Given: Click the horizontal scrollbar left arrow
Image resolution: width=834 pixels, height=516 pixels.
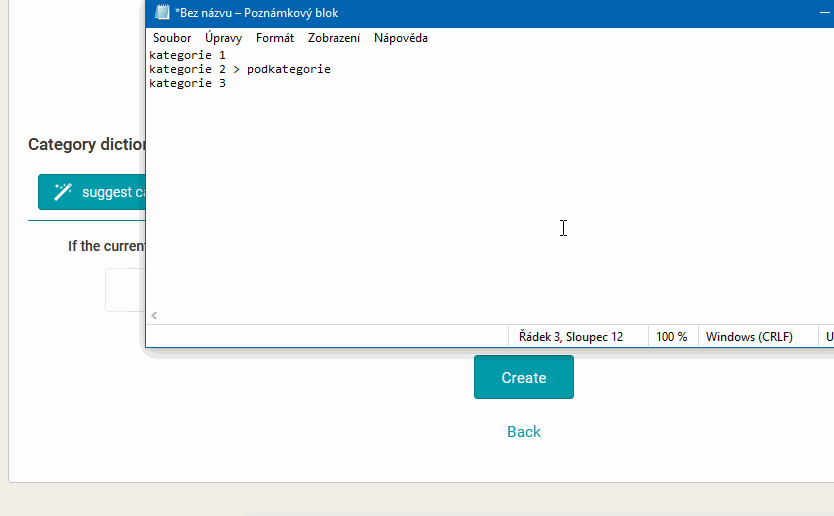Looking at the screenshot, I should (154, 316).
